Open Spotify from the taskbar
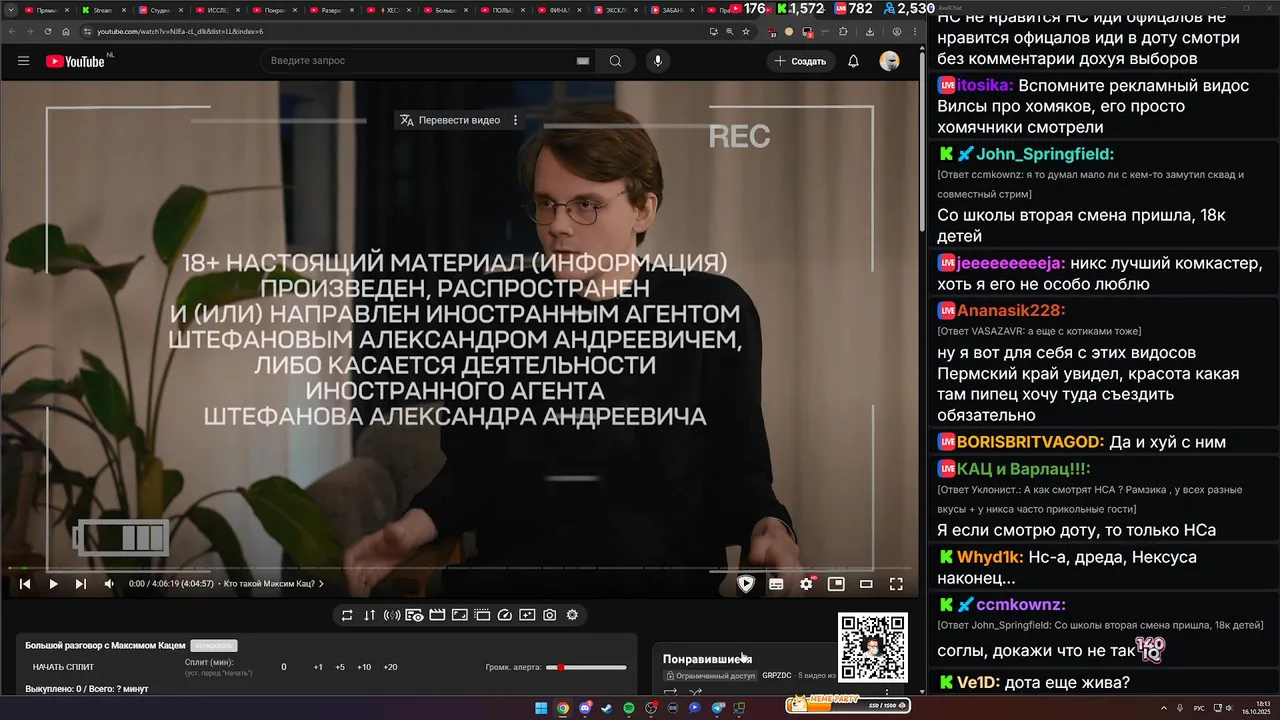This screenshot has height=720, width=1280. 629,708
